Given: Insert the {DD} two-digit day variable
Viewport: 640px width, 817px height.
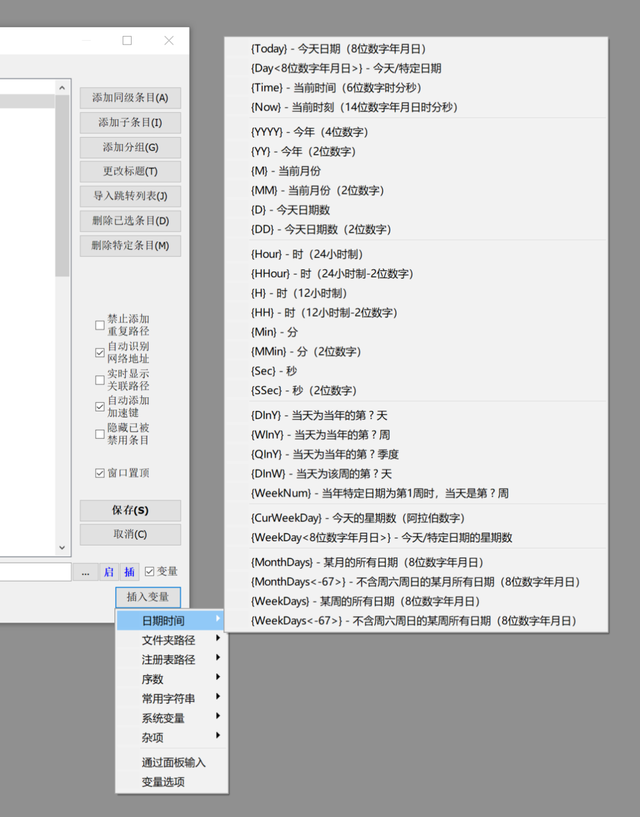Looking at the screenshot, I should (416, 230).
